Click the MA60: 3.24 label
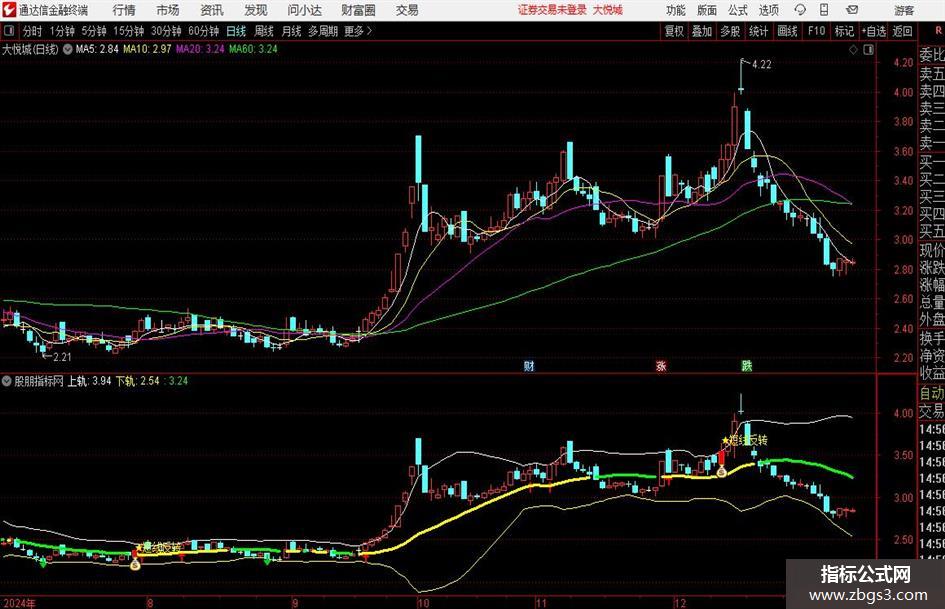945x609 pixels. pyautogui.click(x=253, y=49)
